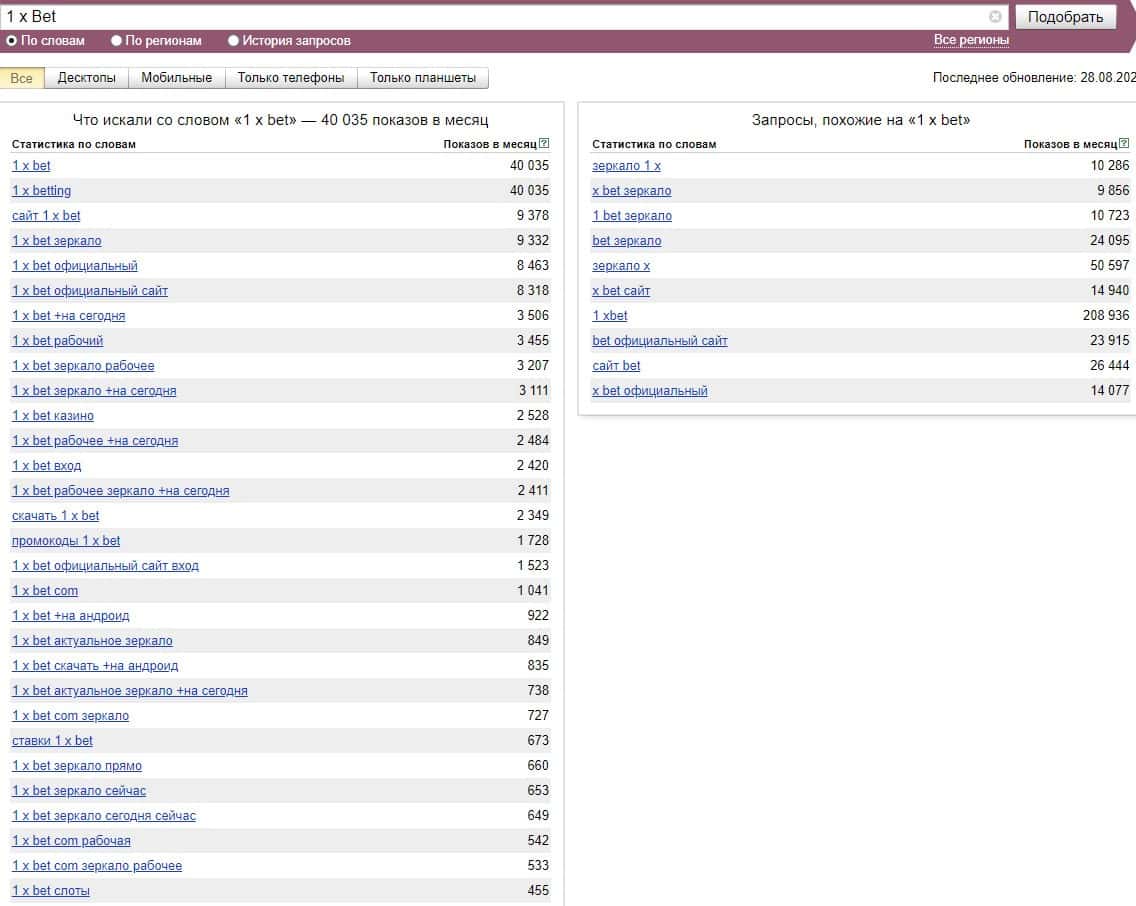The height and width of the screenshot is (906, 1136).
Task: Clear the search field with the X icon
Action: coord(995,17)
